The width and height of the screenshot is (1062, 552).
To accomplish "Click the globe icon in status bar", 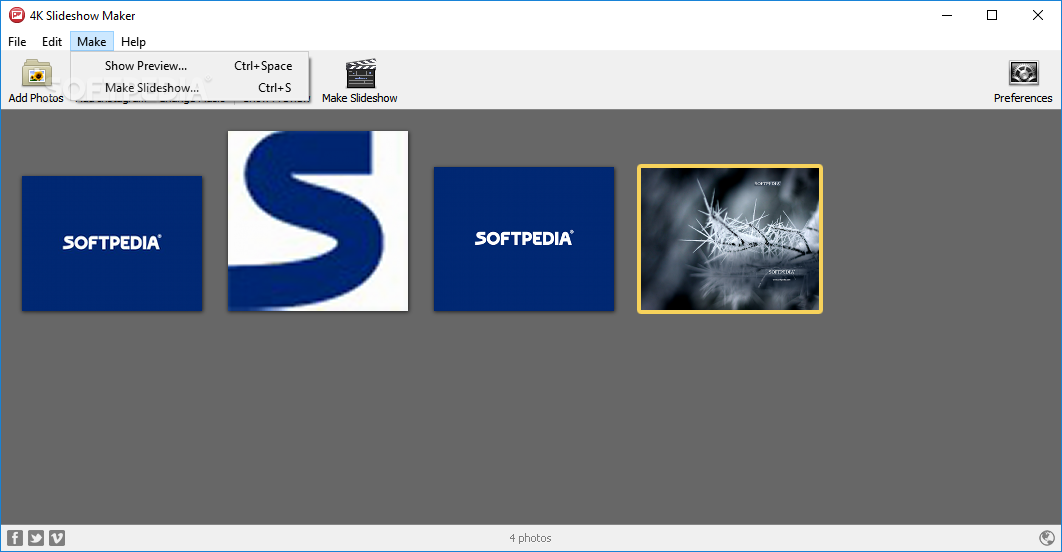I will (x=1046, y=538).
